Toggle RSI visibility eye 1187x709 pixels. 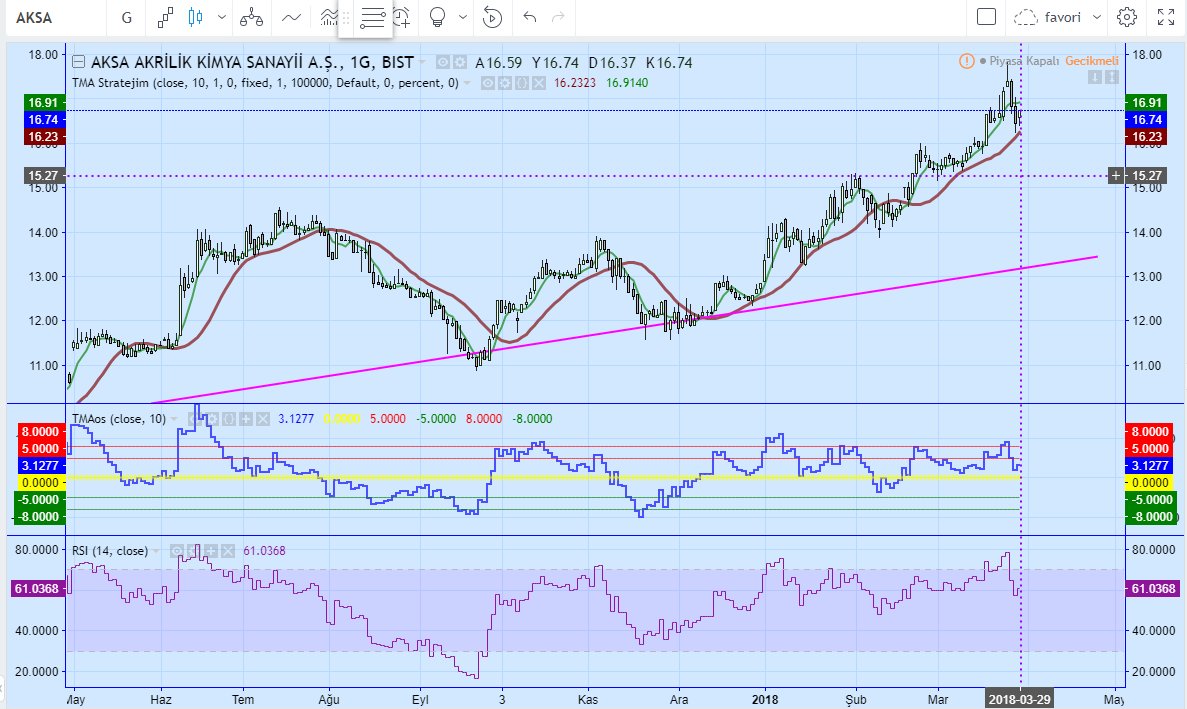point(176,551)
